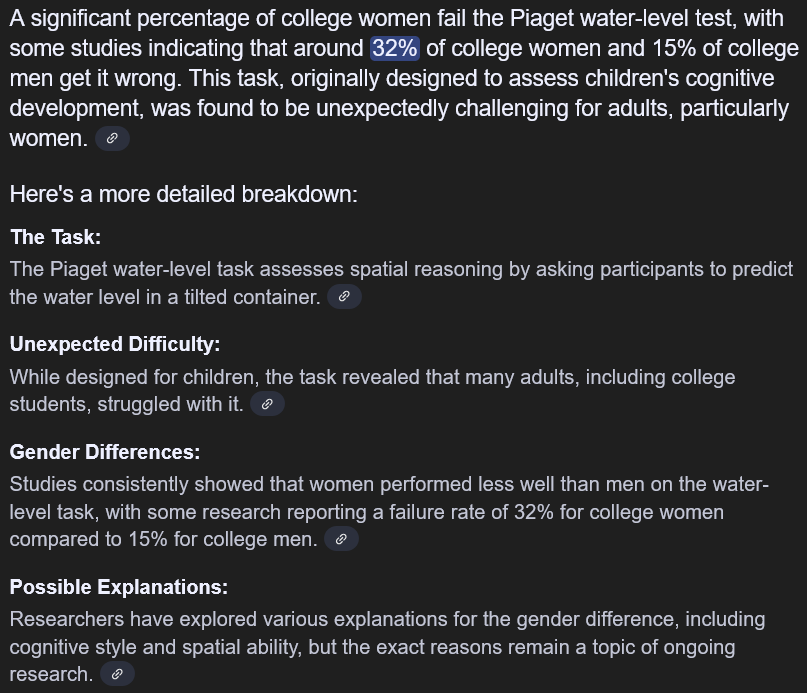The image size is (807, 693).
Task: Select the "Possible Explanations:" heading
Action: 119,587
